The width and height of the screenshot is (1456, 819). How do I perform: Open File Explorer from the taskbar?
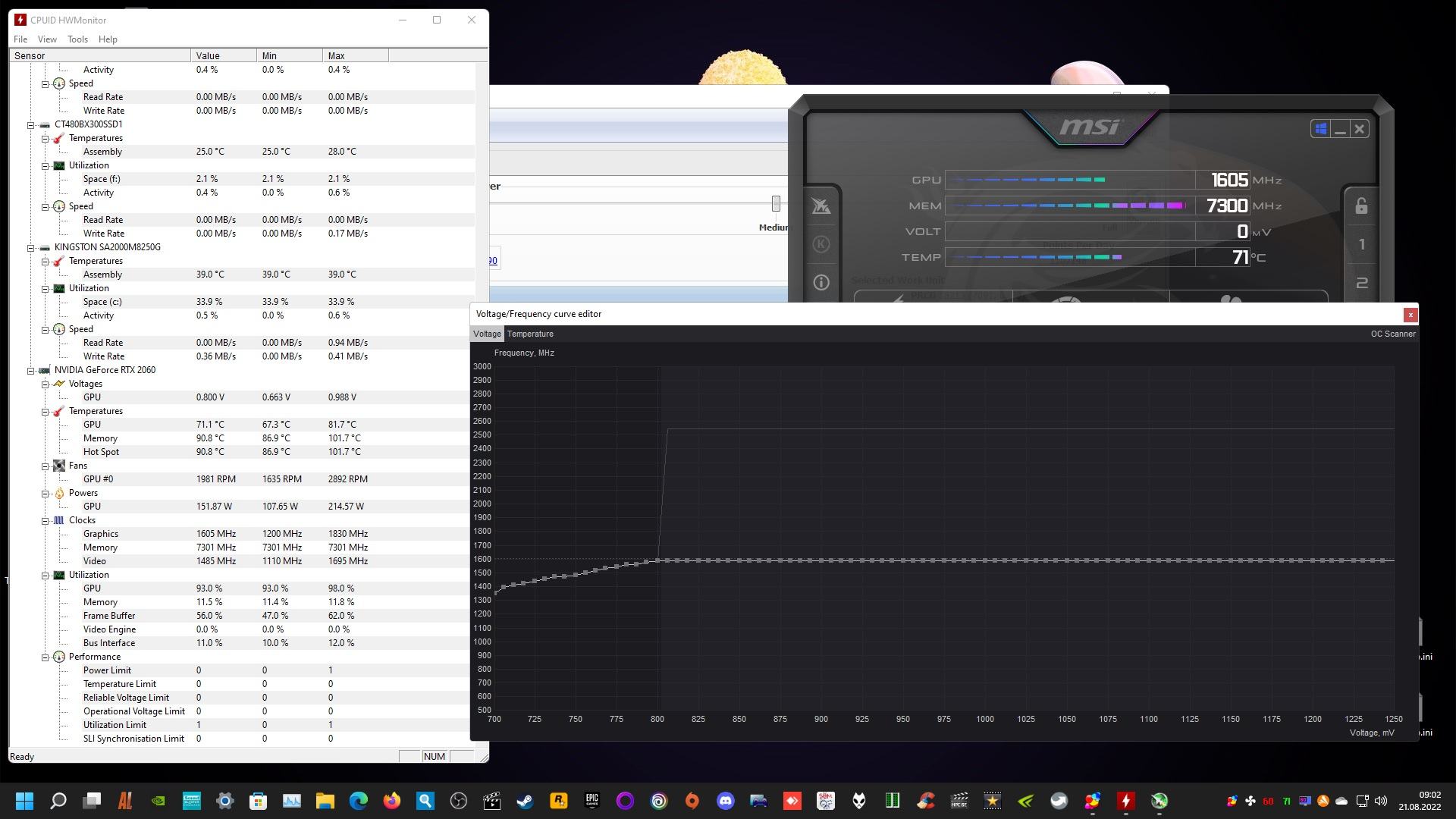[325, 801]
